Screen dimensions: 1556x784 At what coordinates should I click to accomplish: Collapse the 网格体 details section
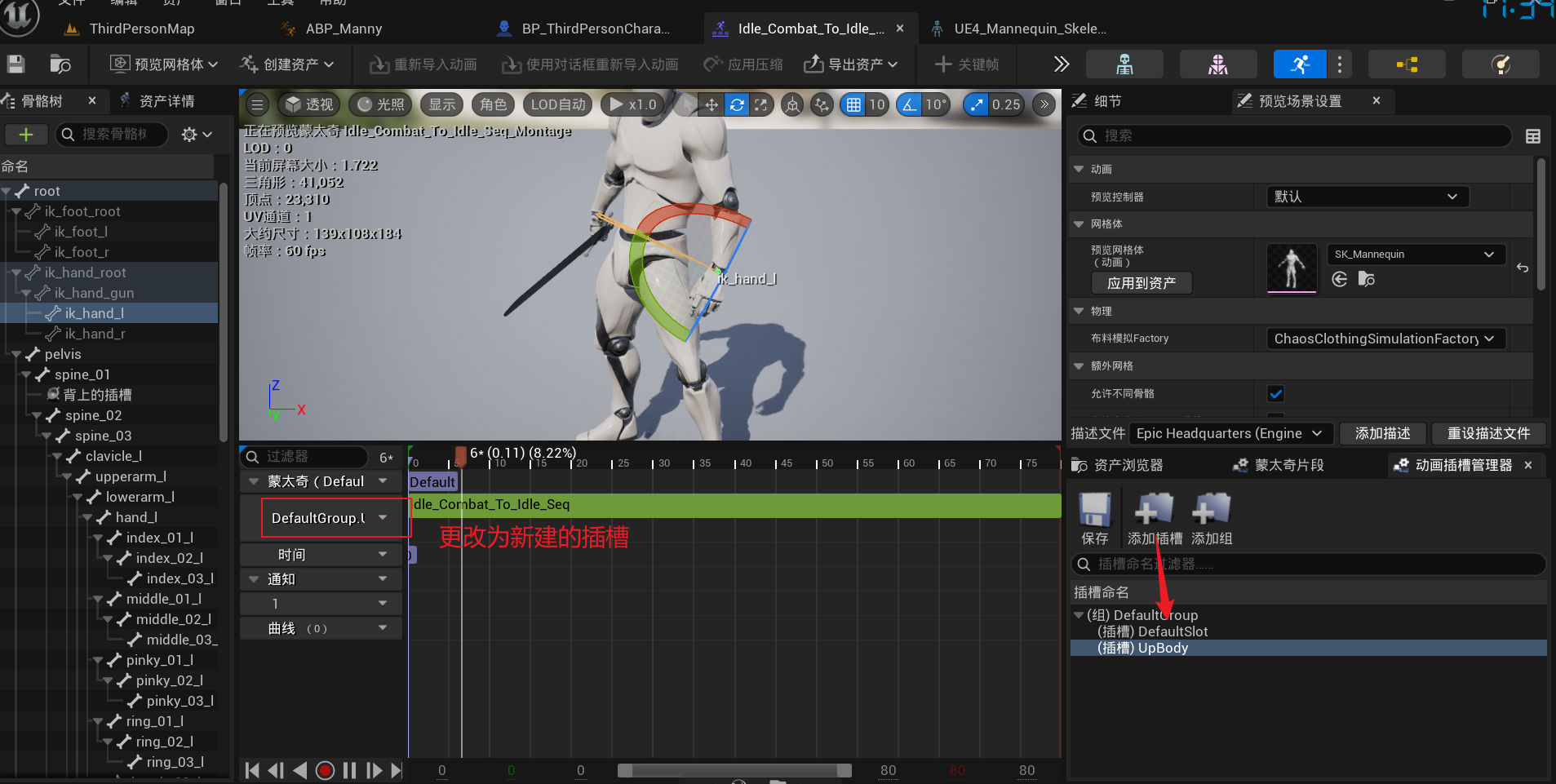pos(1079,224)
